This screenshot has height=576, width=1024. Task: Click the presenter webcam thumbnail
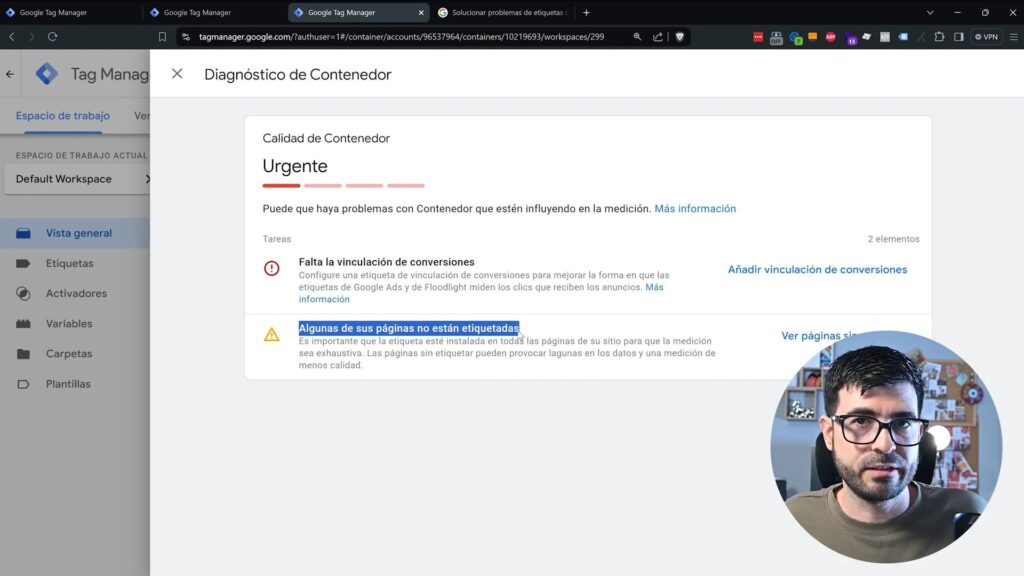[886, 447]
